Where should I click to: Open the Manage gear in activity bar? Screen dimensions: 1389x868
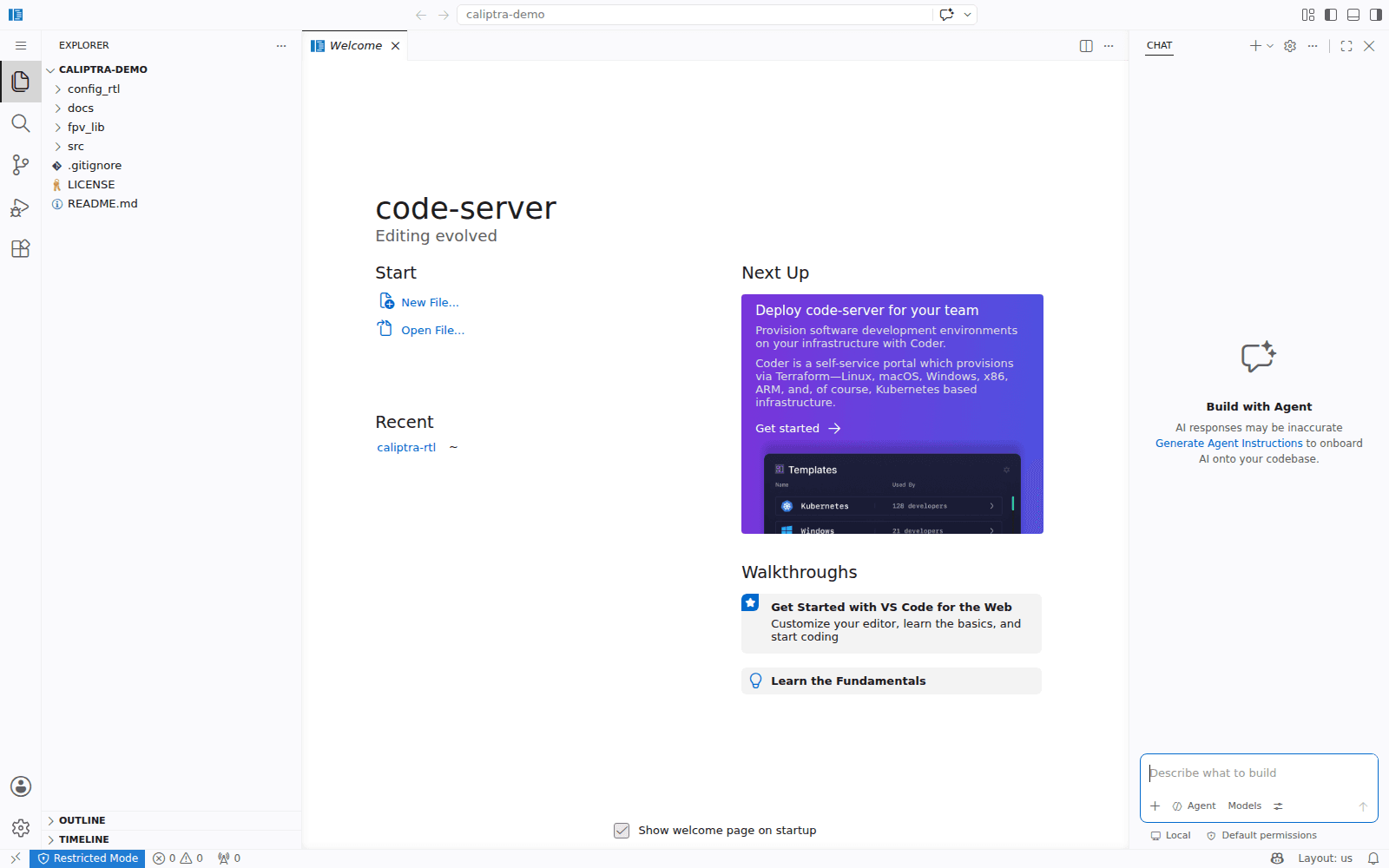pos(21,828)
